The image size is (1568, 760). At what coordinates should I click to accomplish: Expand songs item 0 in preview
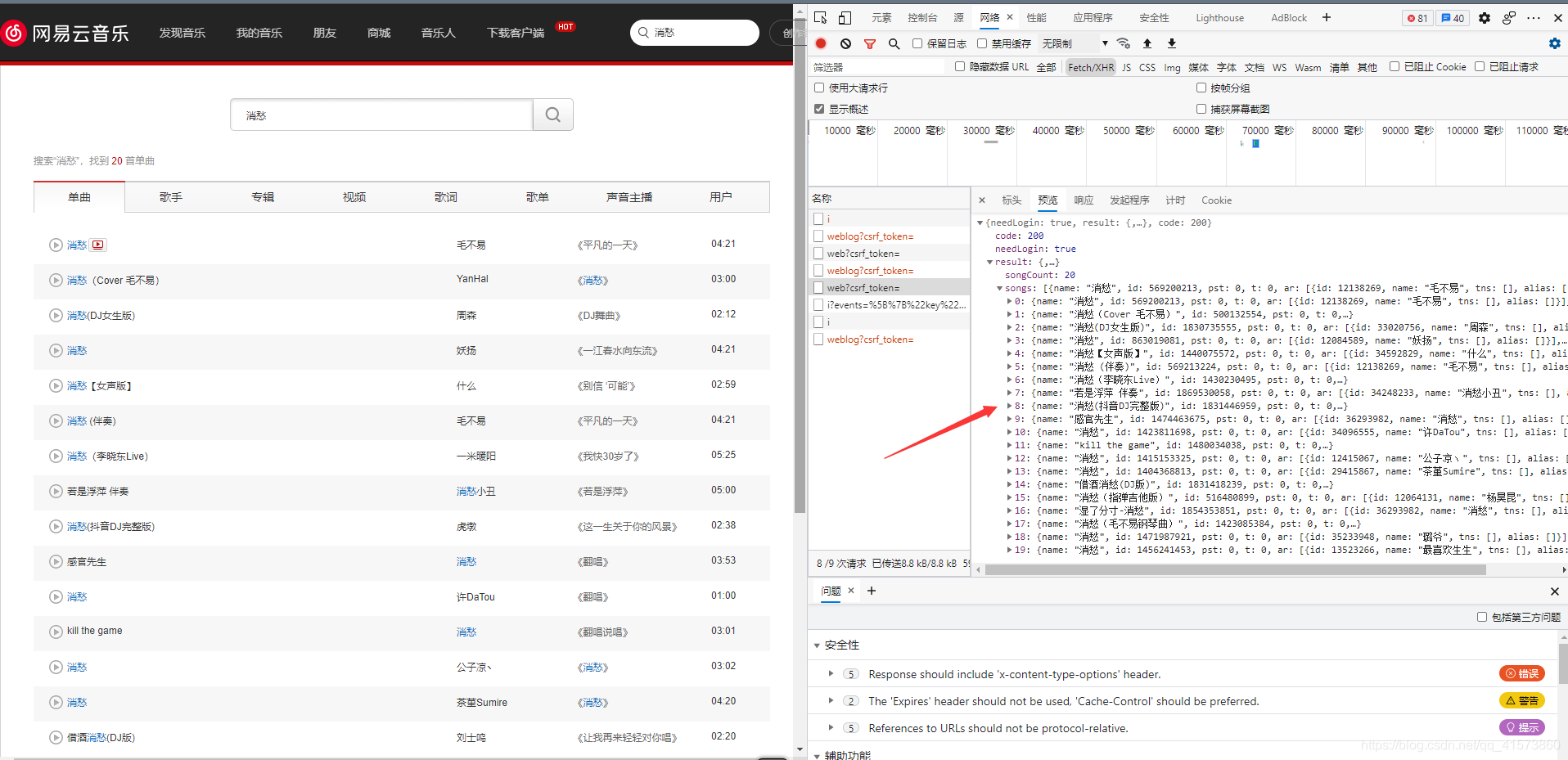click(x=1009, y=301)
